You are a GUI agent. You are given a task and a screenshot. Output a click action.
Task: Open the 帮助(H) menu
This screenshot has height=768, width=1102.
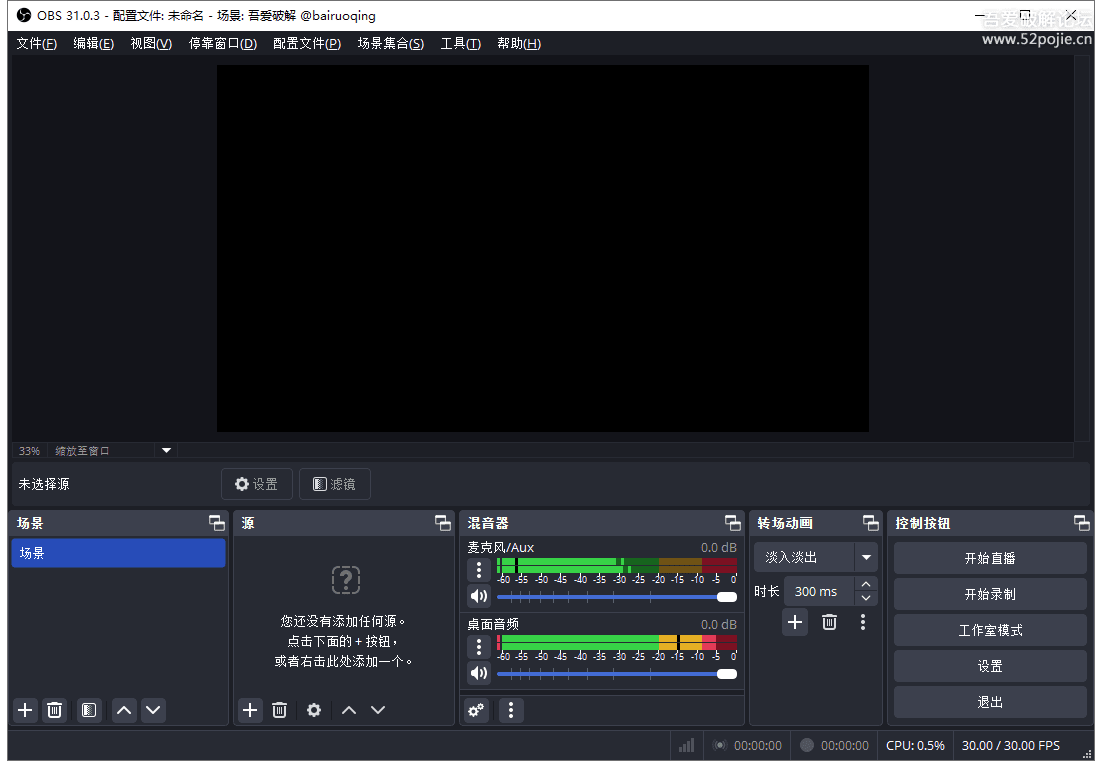[x=519, y=44]
